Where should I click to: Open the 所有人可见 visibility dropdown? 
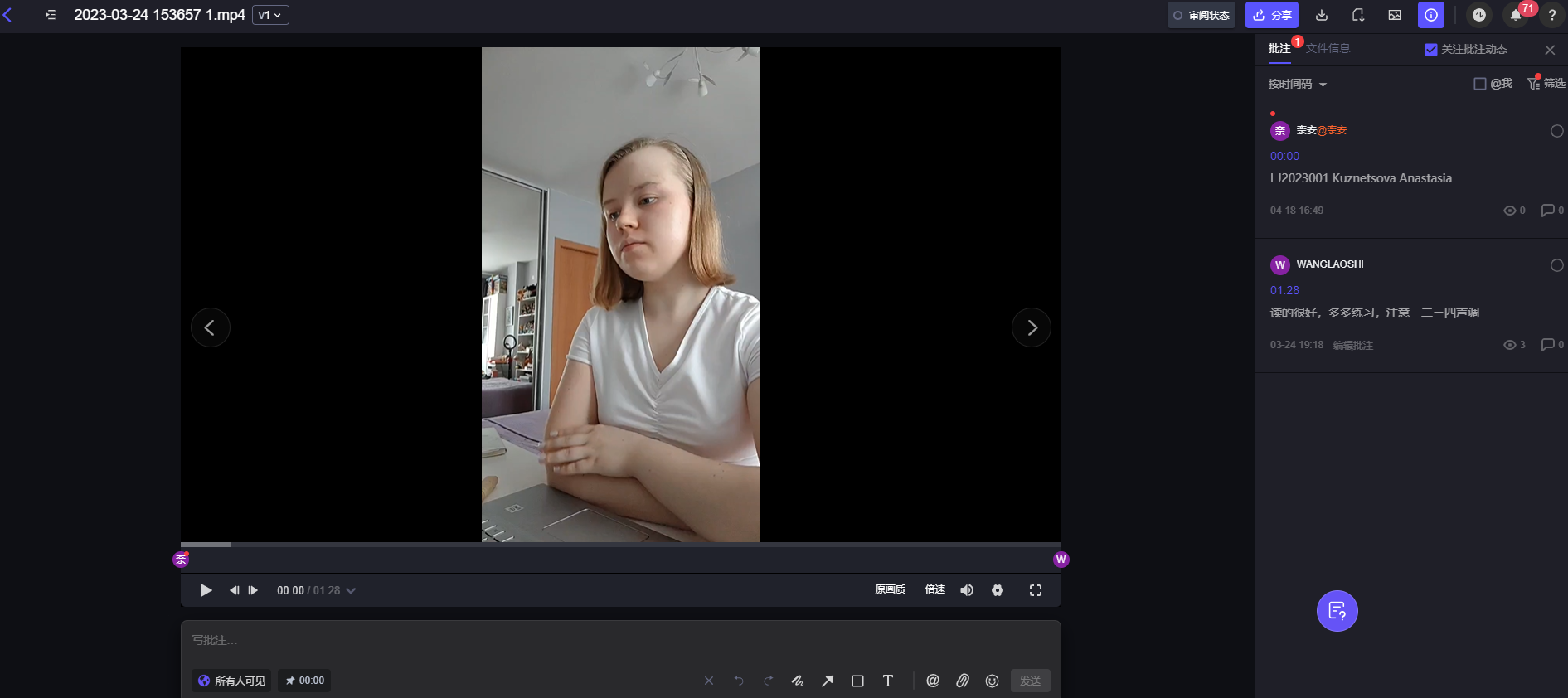(x=231, y=681)
